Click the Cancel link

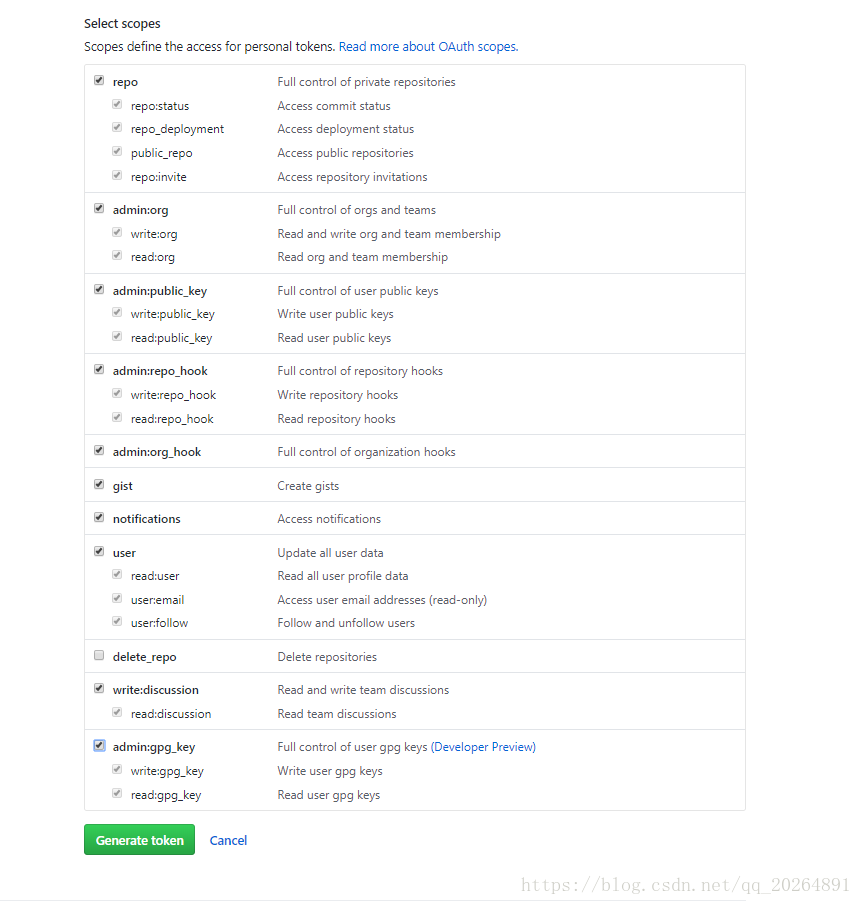(x=228, y=840)
